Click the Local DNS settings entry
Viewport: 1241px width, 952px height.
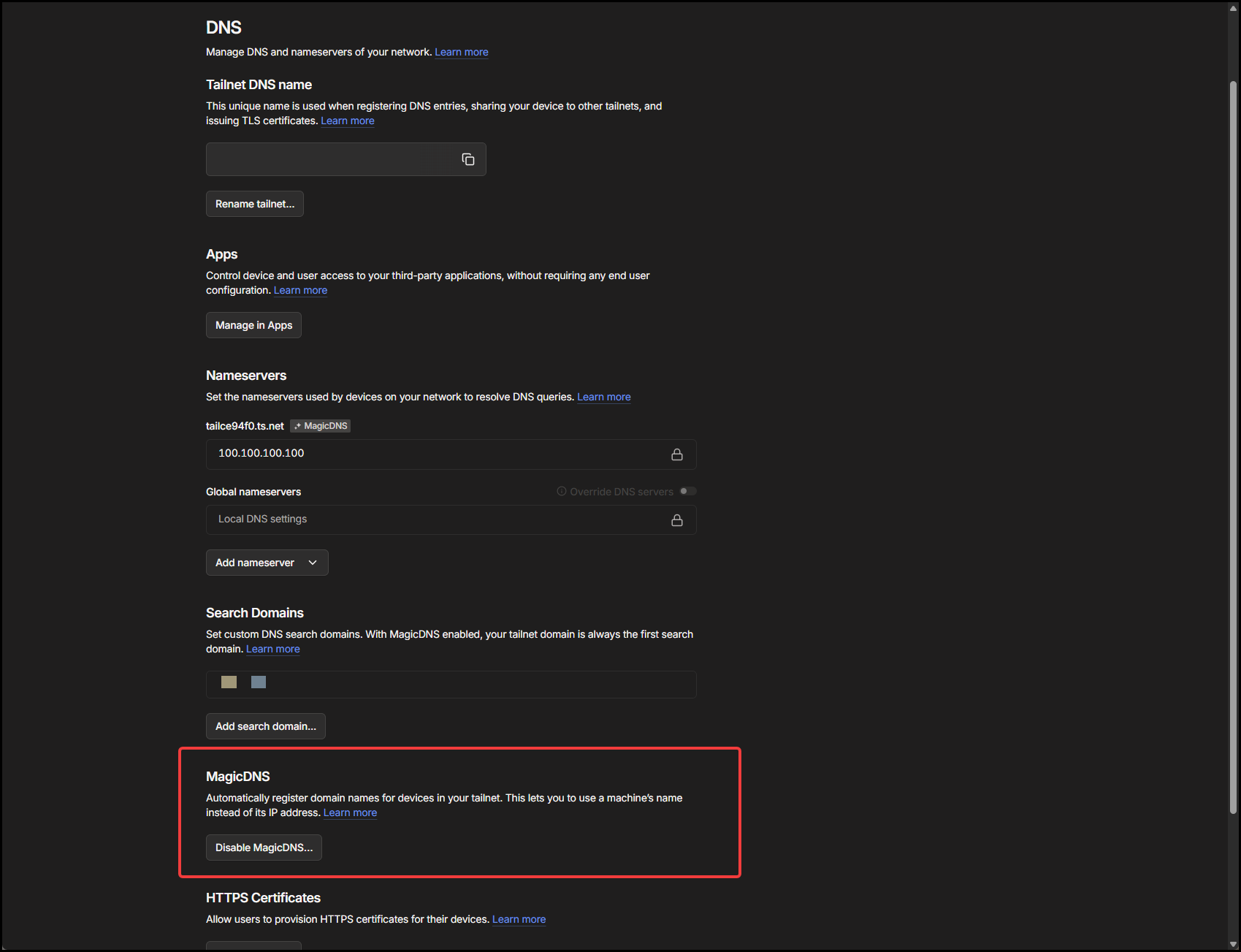tap(451, 519)
